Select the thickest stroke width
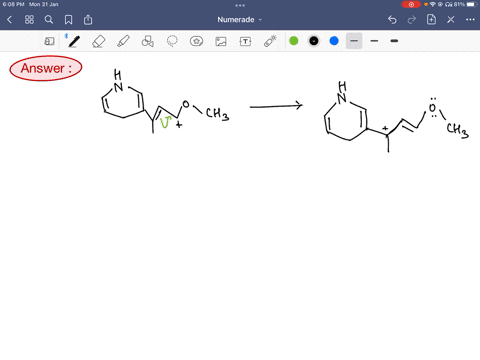Viewport: 480px width, 360px height. (x=394, y=41)
